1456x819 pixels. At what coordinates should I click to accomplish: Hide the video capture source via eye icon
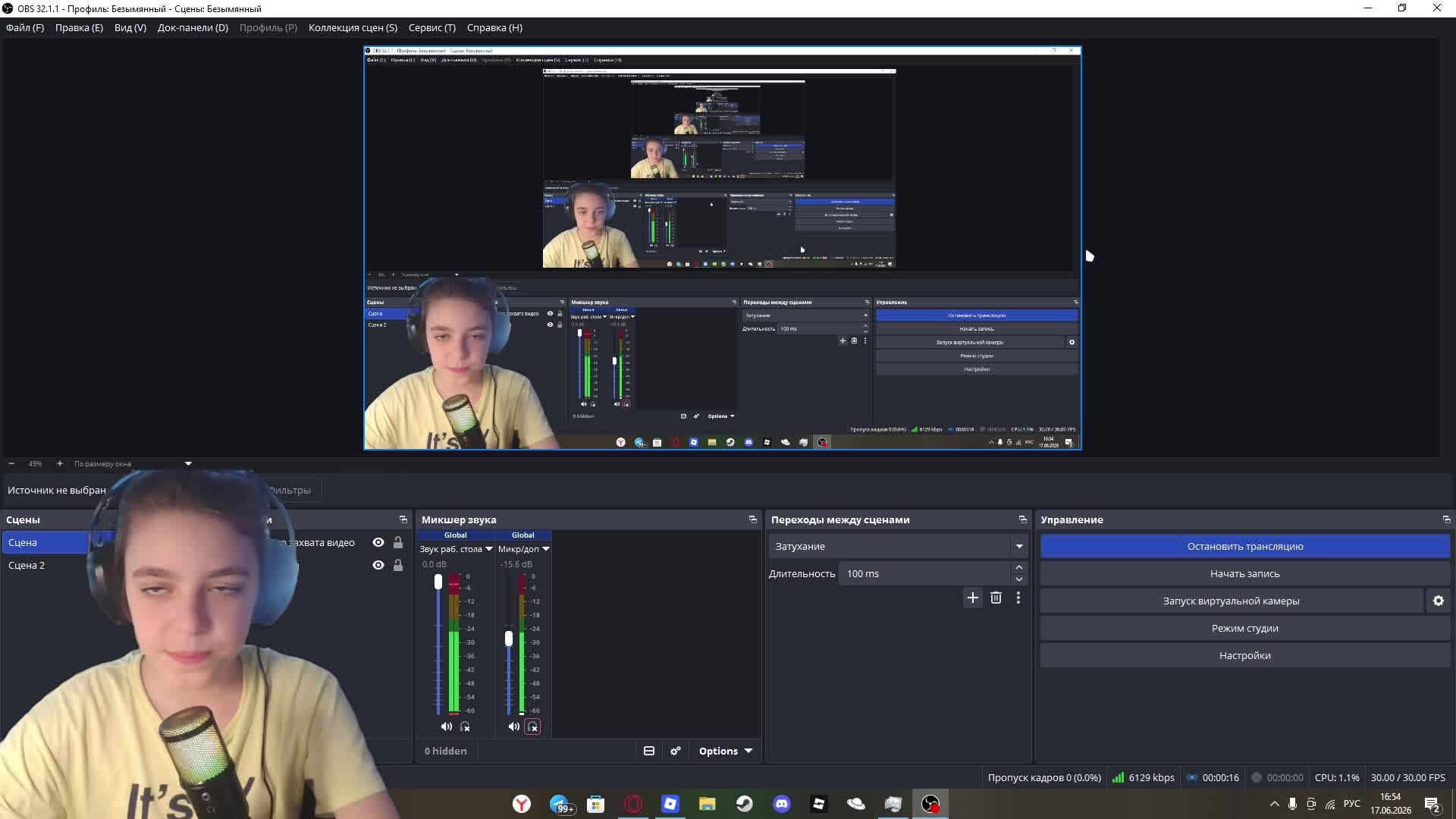378,542
